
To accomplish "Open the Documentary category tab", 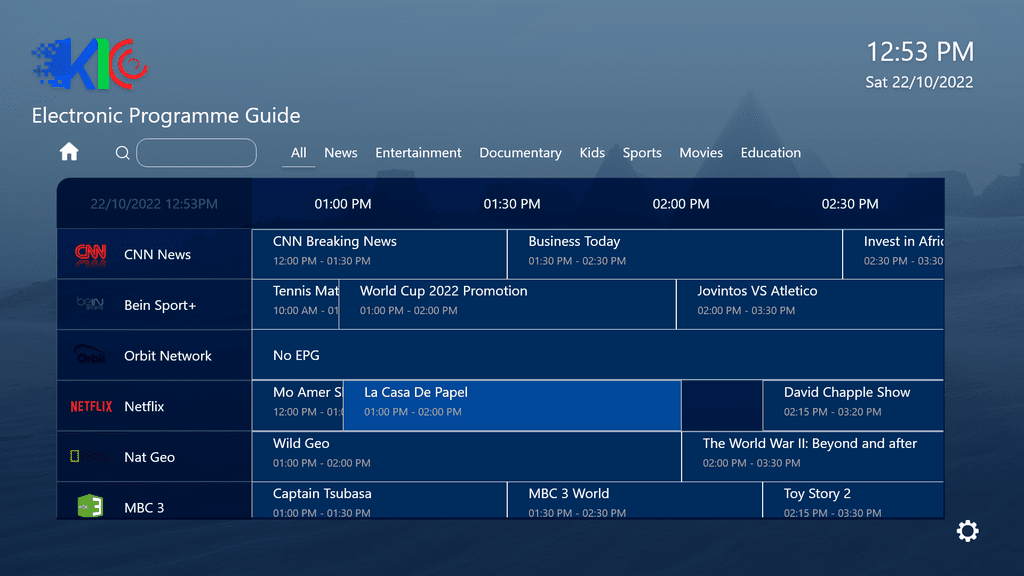I will pos(520,153).
